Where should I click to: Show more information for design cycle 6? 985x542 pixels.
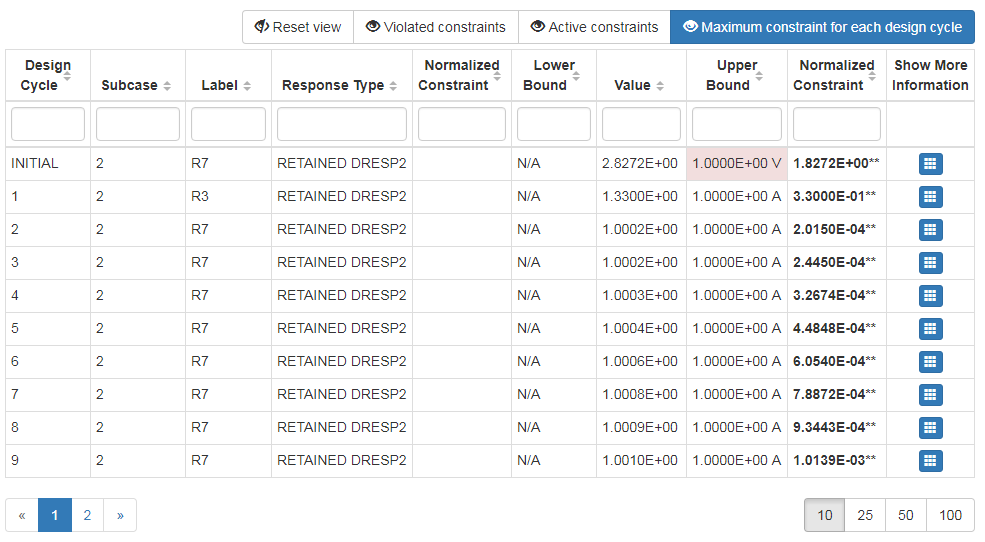pyautogui.click(x=930, y=362)
